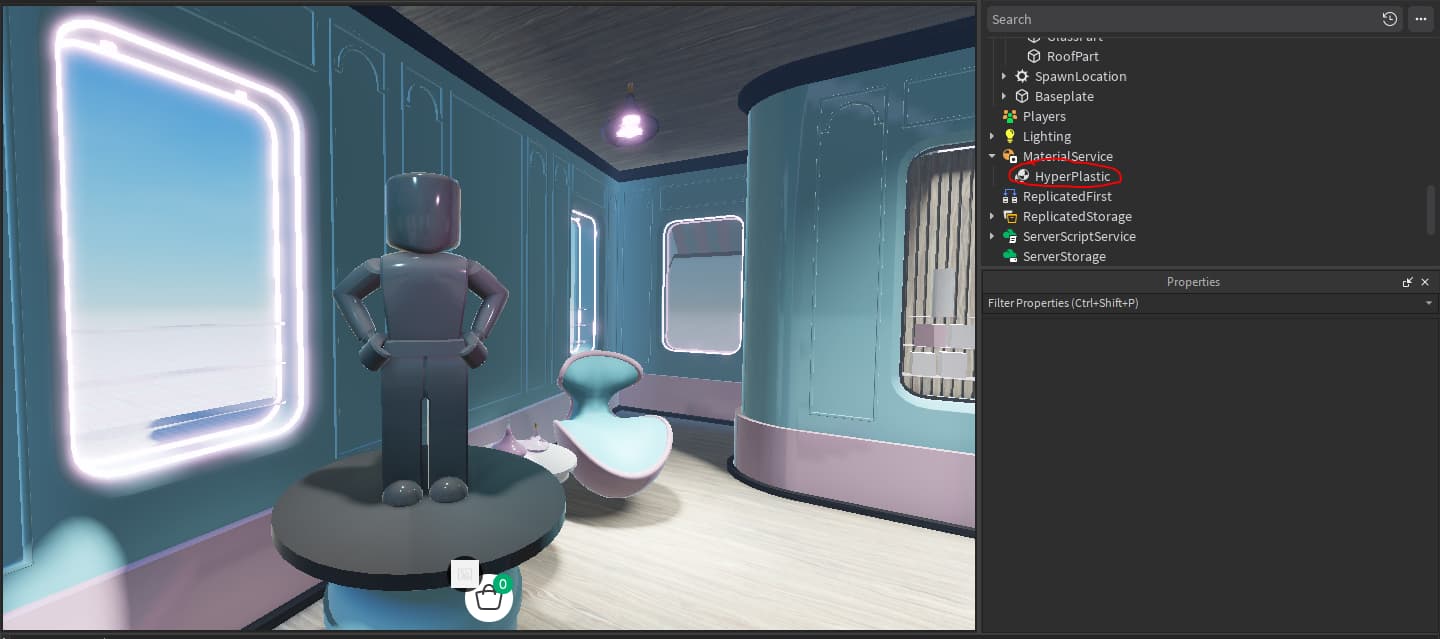Select the HyperPlastic material variant

click(x=1072, y=176)
